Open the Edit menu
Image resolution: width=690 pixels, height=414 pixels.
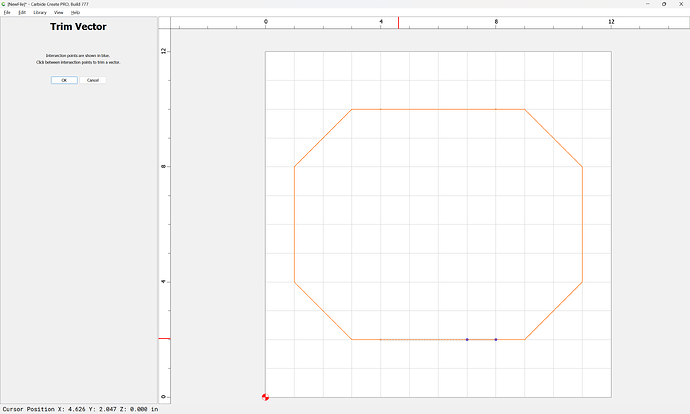(x=22, y=12)
